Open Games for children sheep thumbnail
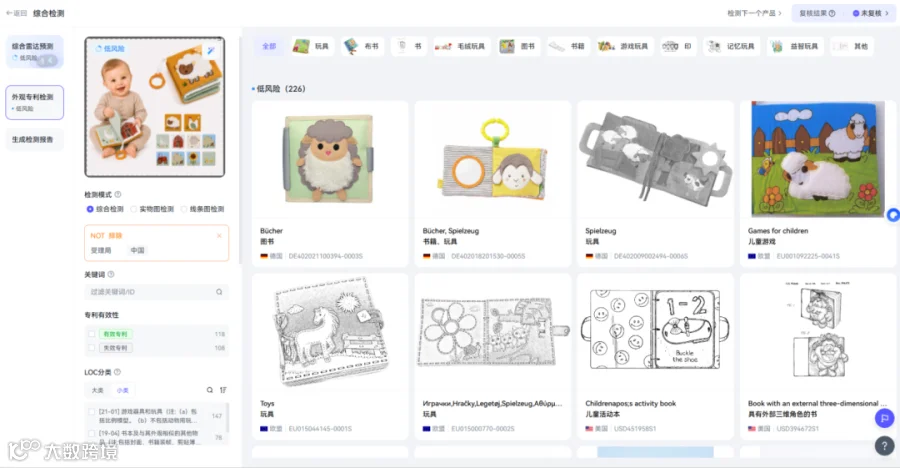900x468 pixels. 818,159
